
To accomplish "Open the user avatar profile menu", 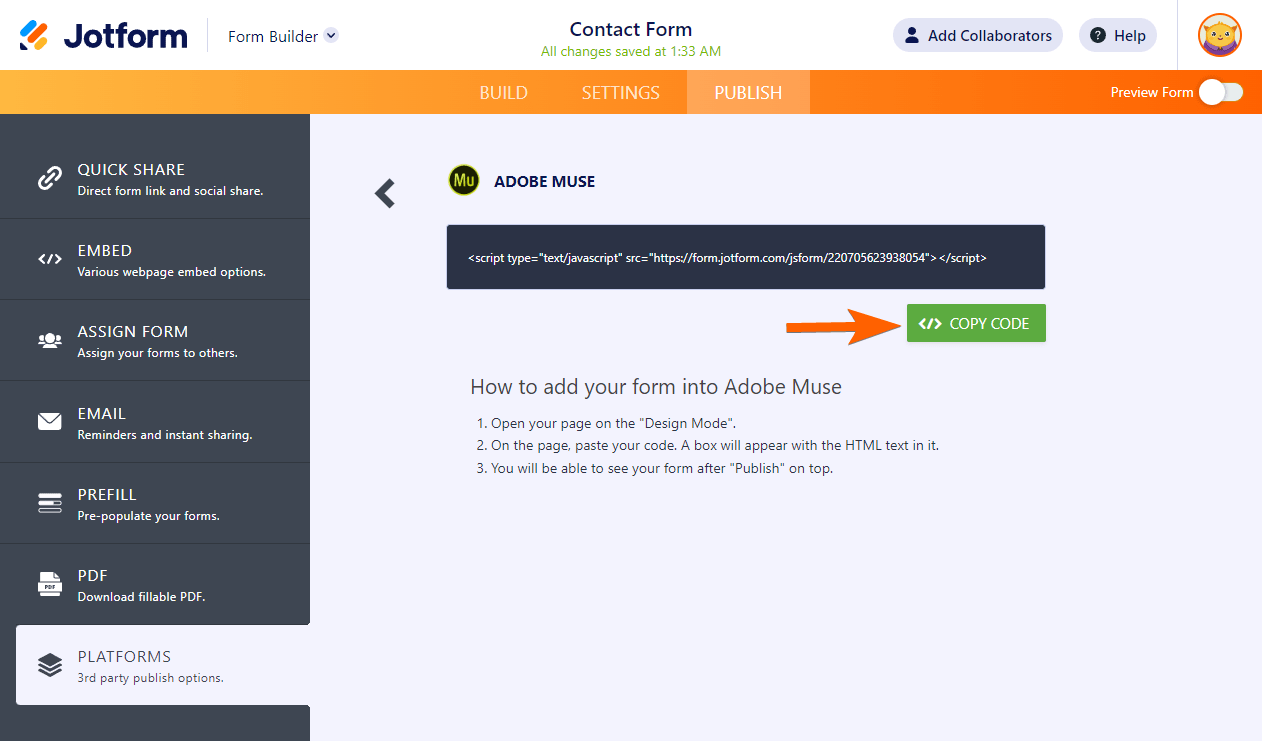I will coord(1220,36).
